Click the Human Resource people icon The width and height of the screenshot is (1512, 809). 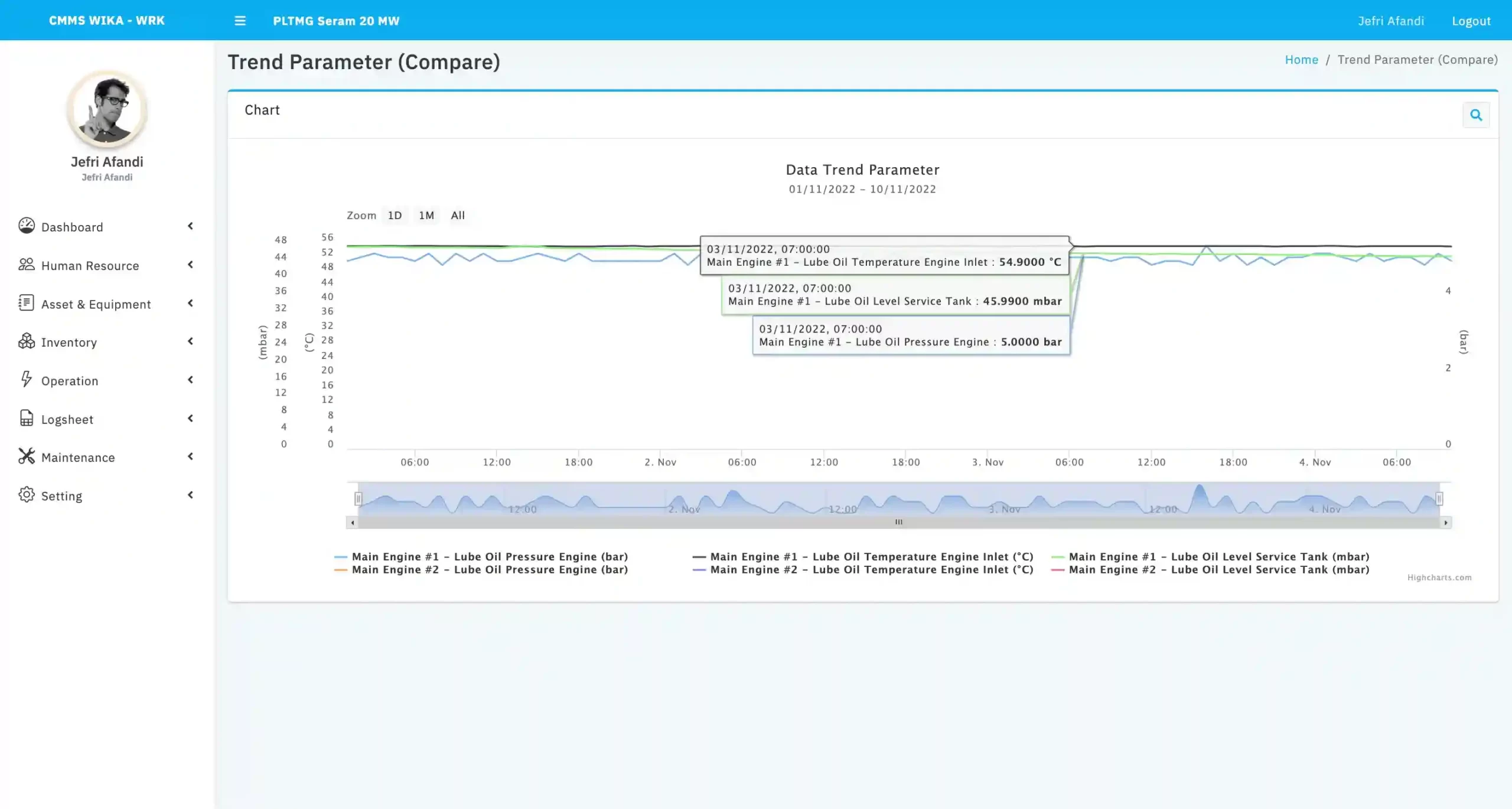coord(27,265)
